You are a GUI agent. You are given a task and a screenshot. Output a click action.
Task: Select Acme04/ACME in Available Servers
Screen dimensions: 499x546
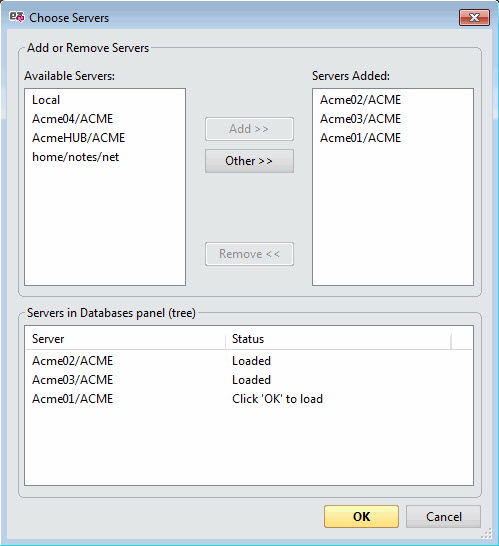pos(72,119)
